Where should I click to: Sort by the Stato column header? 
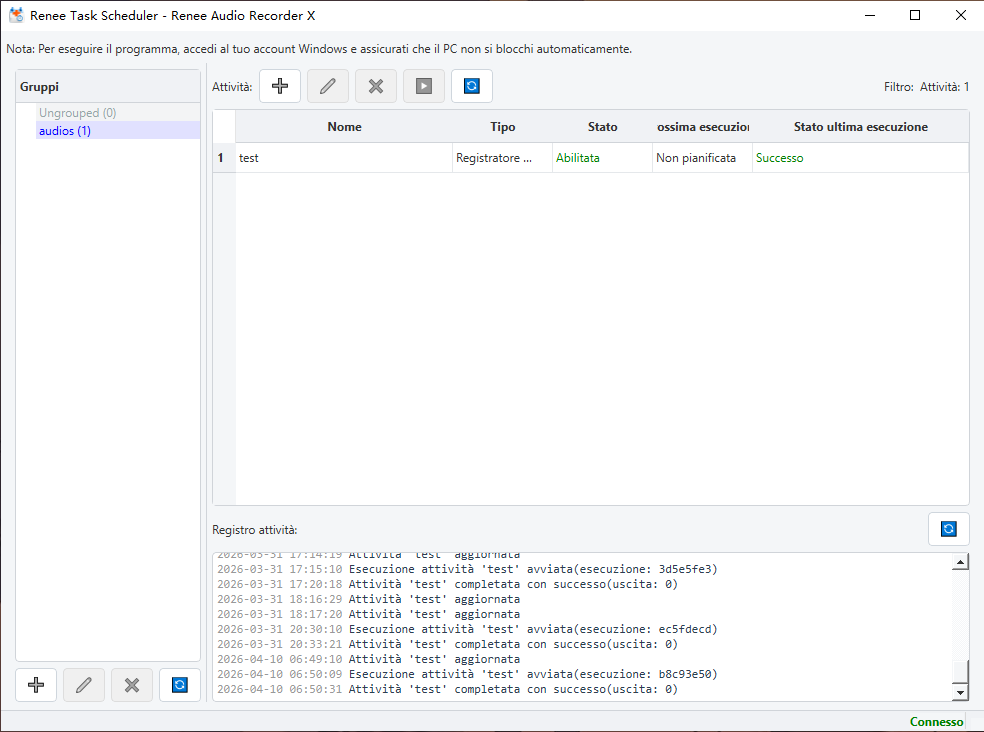602,127
